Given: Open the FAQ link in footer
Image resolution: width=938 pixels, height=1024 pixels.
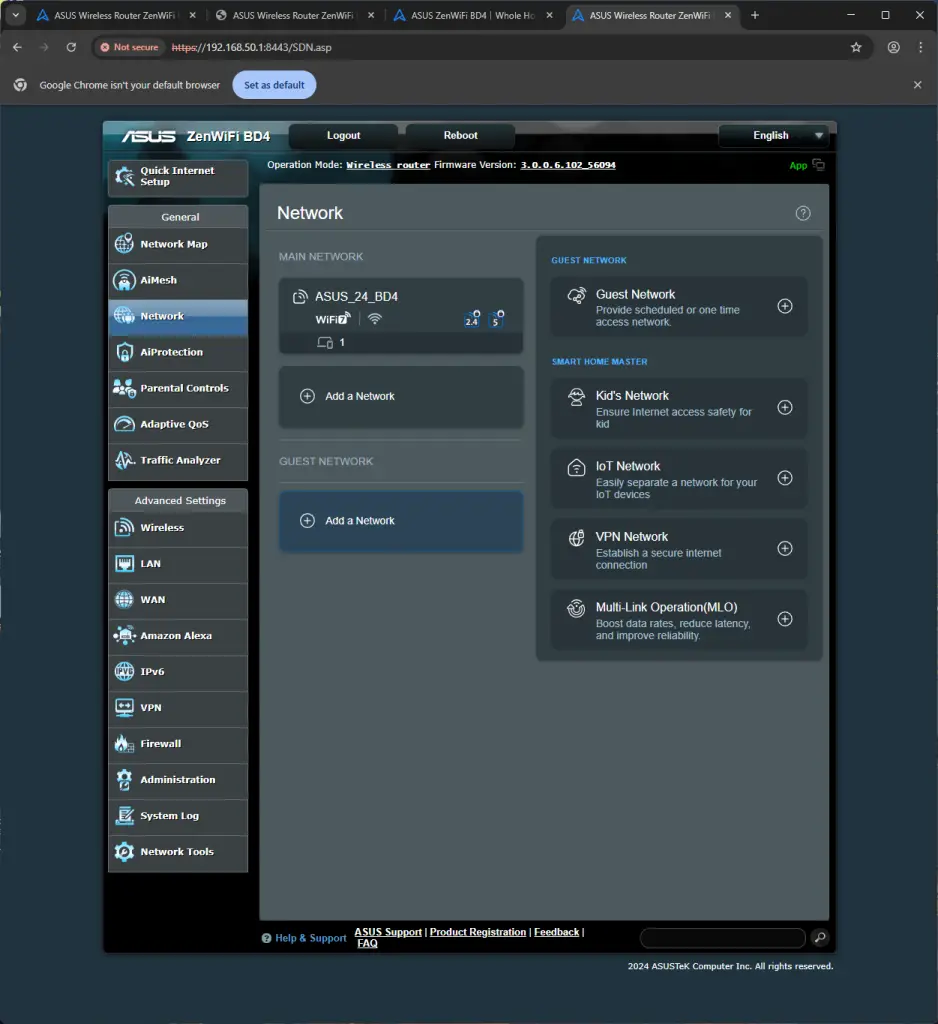Looking at the screenshot, I should click(x=367, y=943).
